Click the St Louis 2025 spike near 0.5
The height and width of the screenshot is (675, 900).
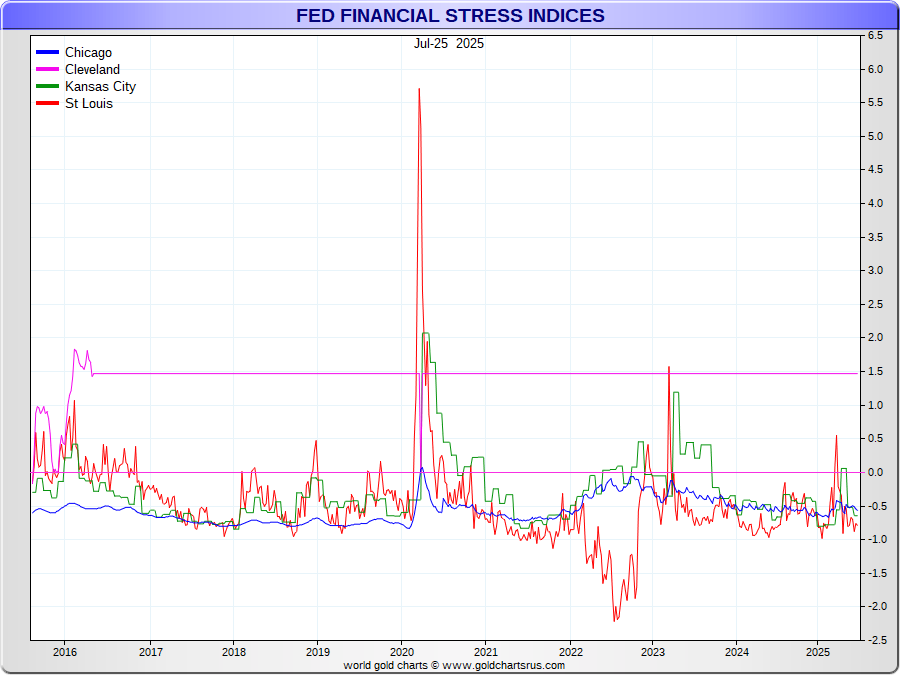point(836,436)
